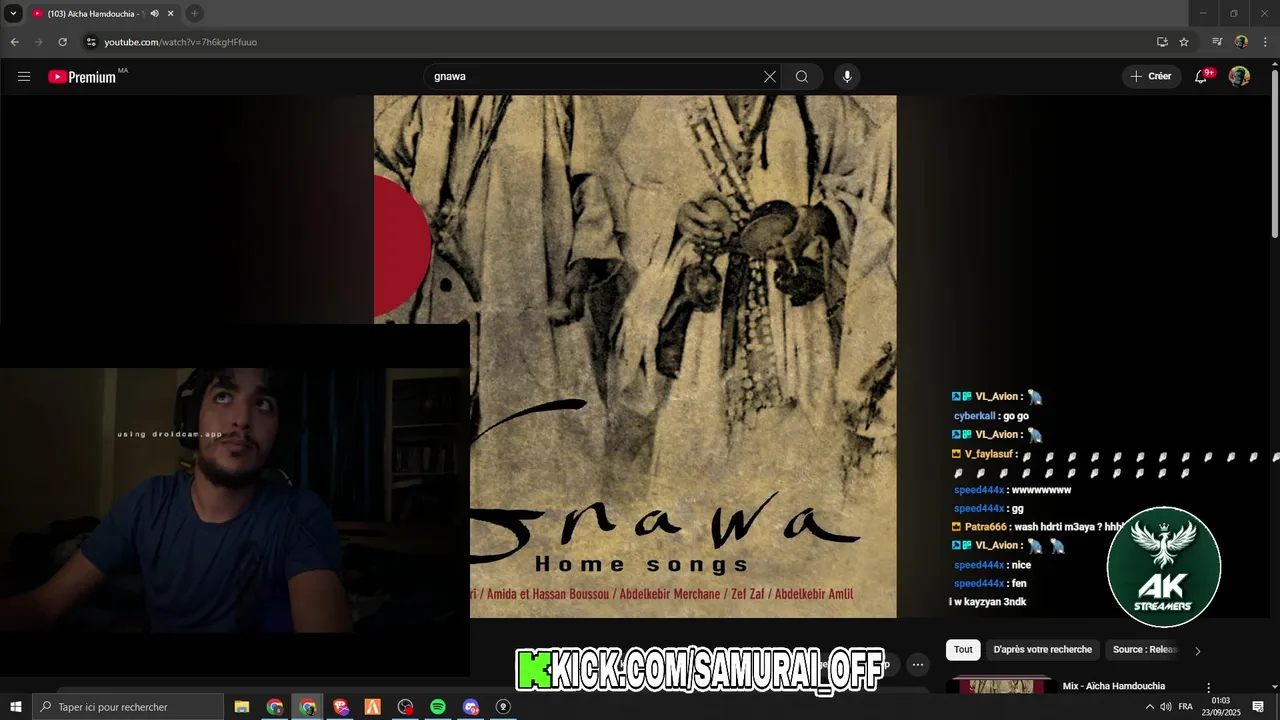Reload the YouTube page
The height and width of the screenshot is (720, 1280).
tap(62, 42)
